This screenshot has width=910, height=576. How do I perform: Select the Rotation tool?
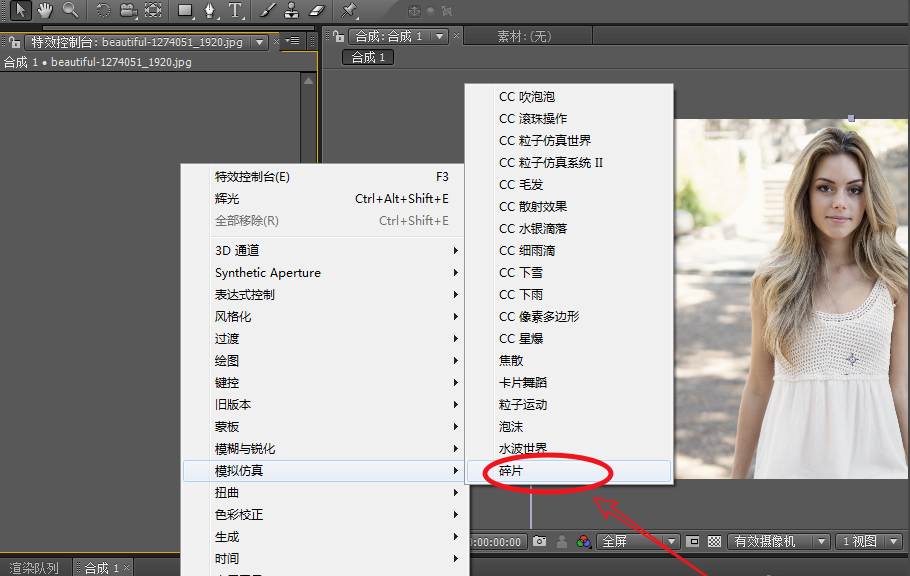coord(103,10)
